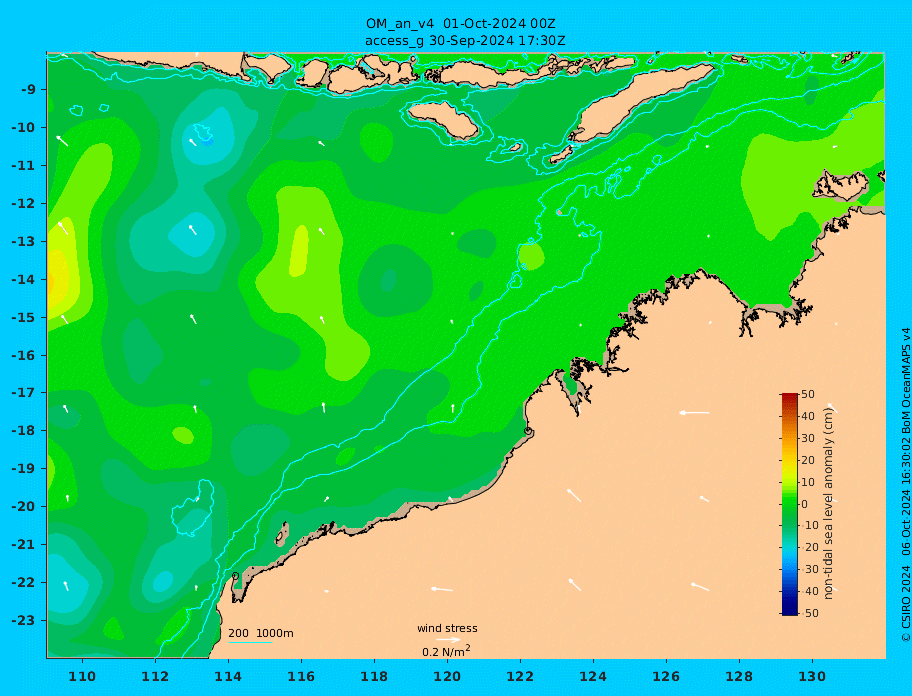Click the wind stress legend label
The height and width of the screenshot is (696, 912).
click(x=447, y=628)
